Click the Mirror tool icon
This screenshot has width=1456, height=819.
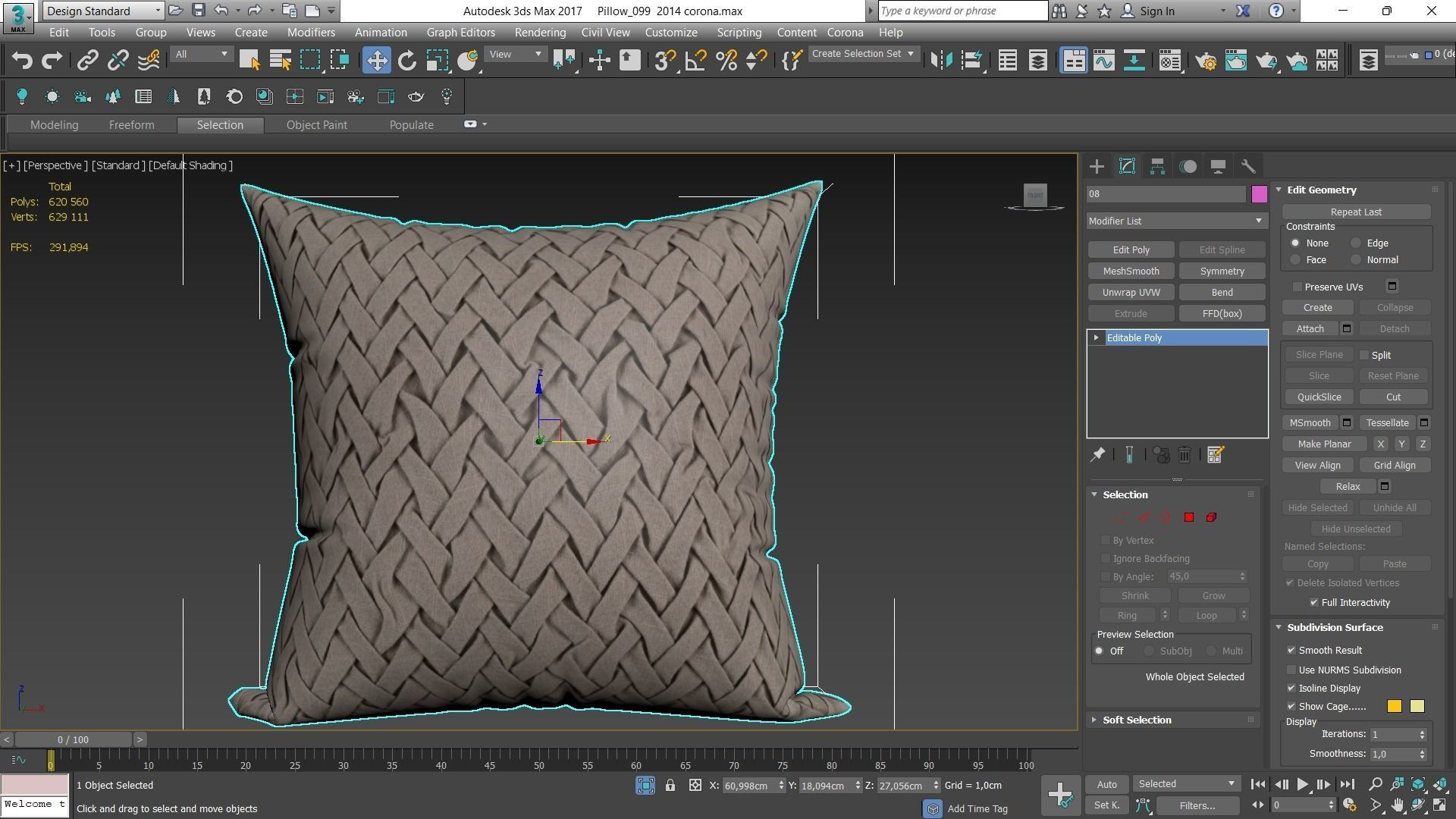tap(941, 61)
